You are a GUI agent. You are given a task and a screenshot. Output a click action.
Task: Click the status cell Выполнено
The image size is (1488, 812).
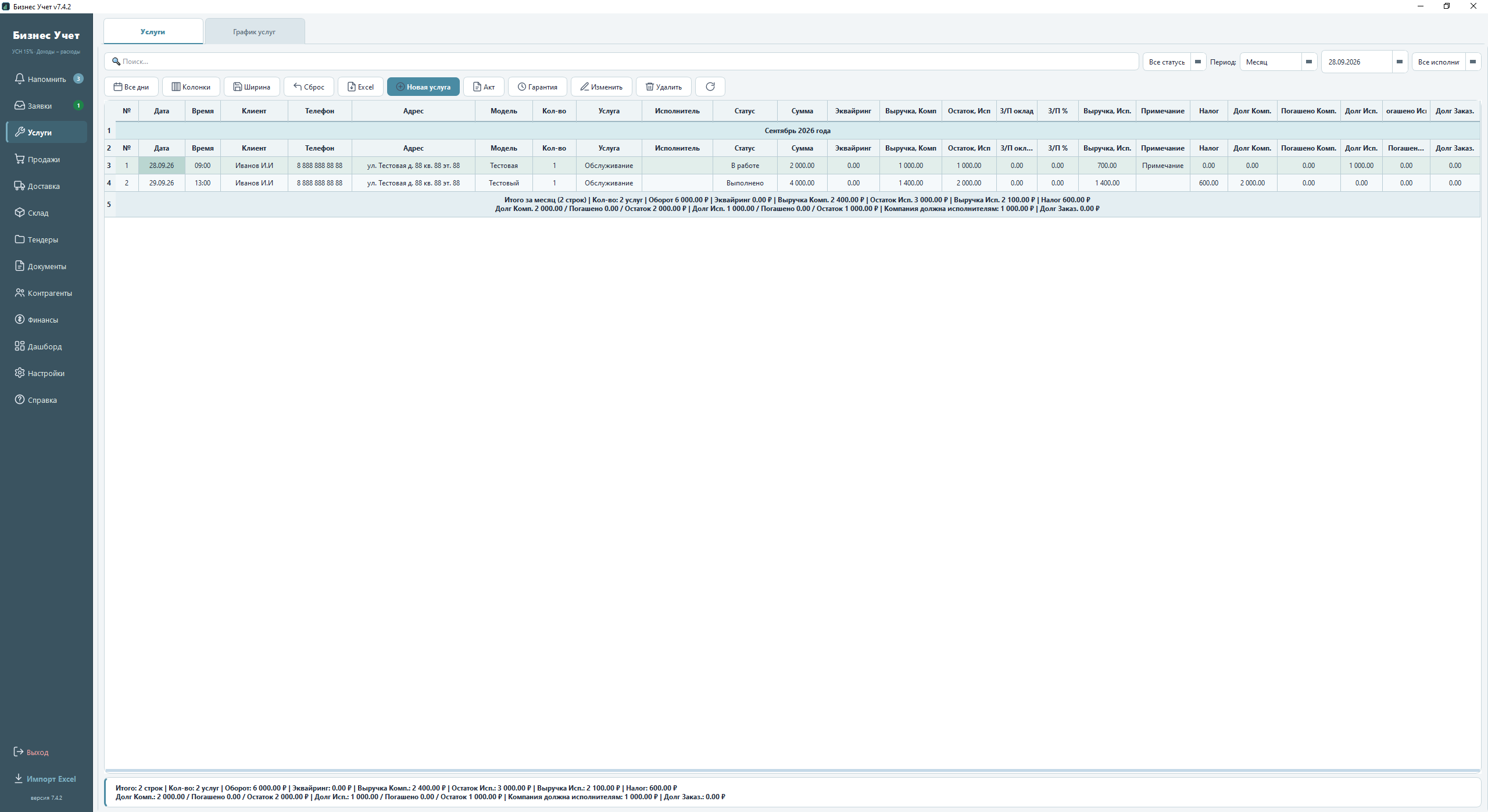pos(745,183)
